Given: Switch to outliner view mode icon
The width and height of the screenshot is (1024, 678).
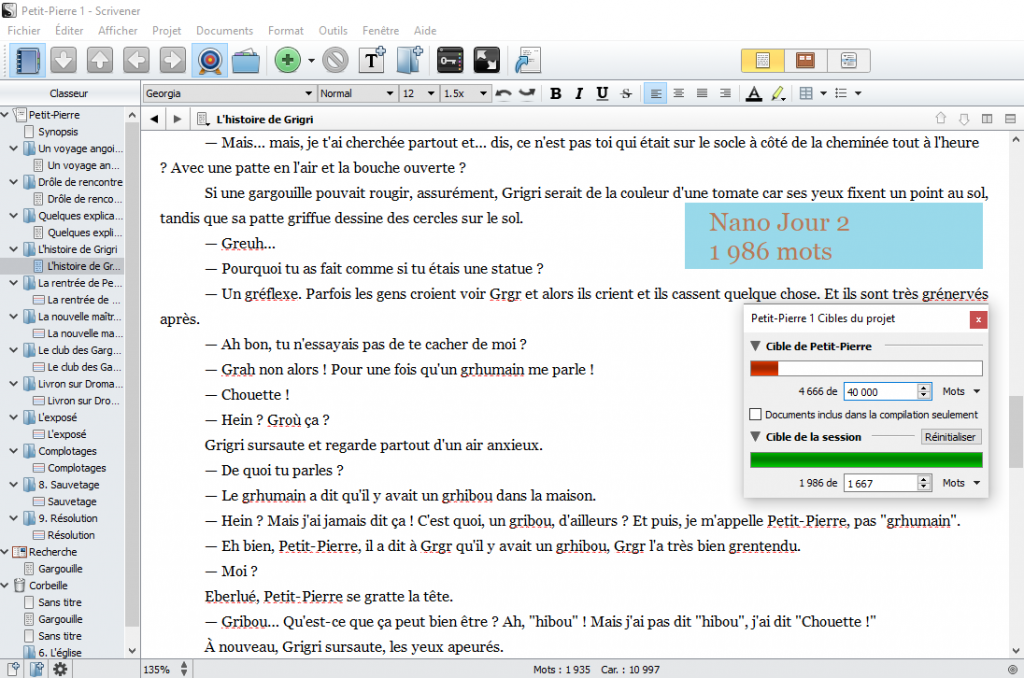Looking at the screenshot, I should pyautogui.click(x=848, y=61).
